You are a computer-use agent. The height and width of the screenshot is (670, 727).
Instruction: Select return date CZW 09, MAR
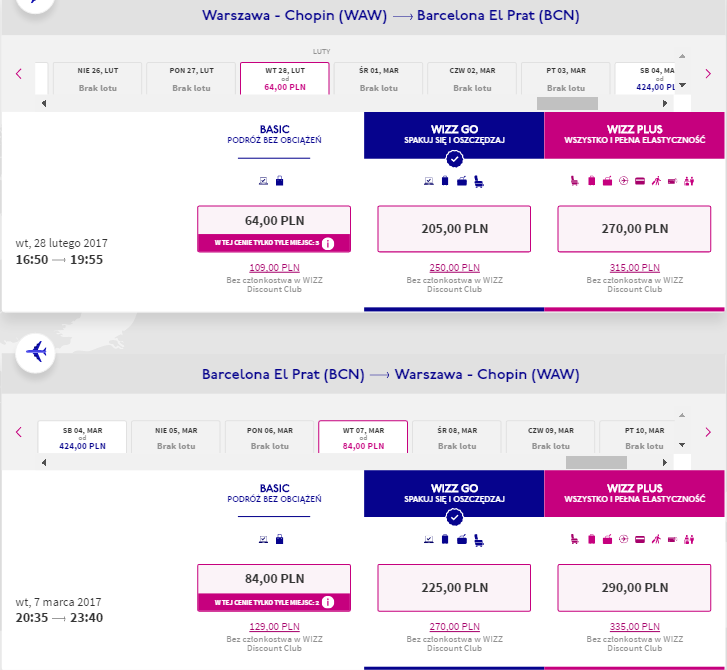[x=550, y=437]
